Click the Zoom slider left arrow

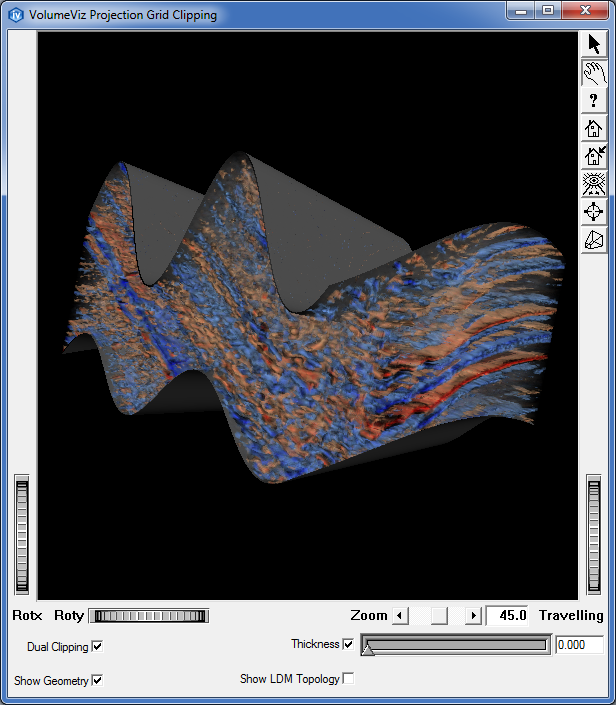[x=400, y=616]
